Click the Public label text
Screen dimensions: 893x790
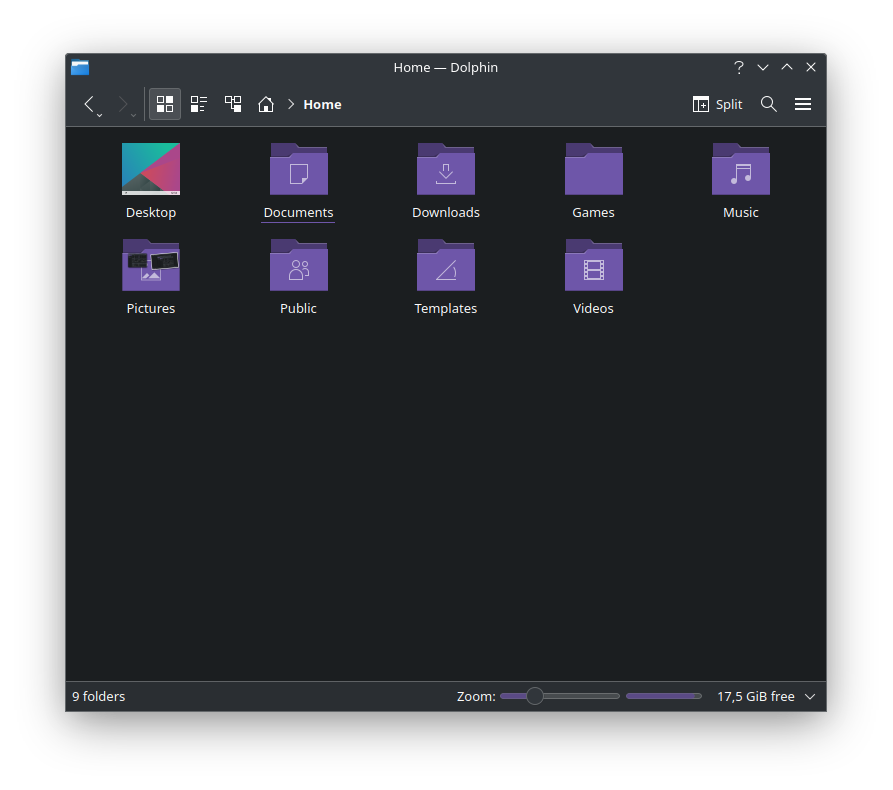point(298,308)
